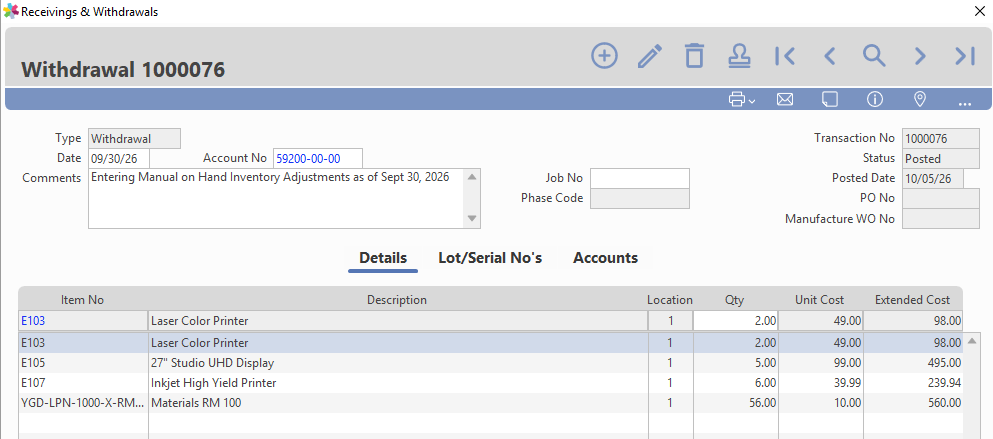The image size is (993, 439).
Task: Jump to the first record arrow
Action: [x=785, y=56]
